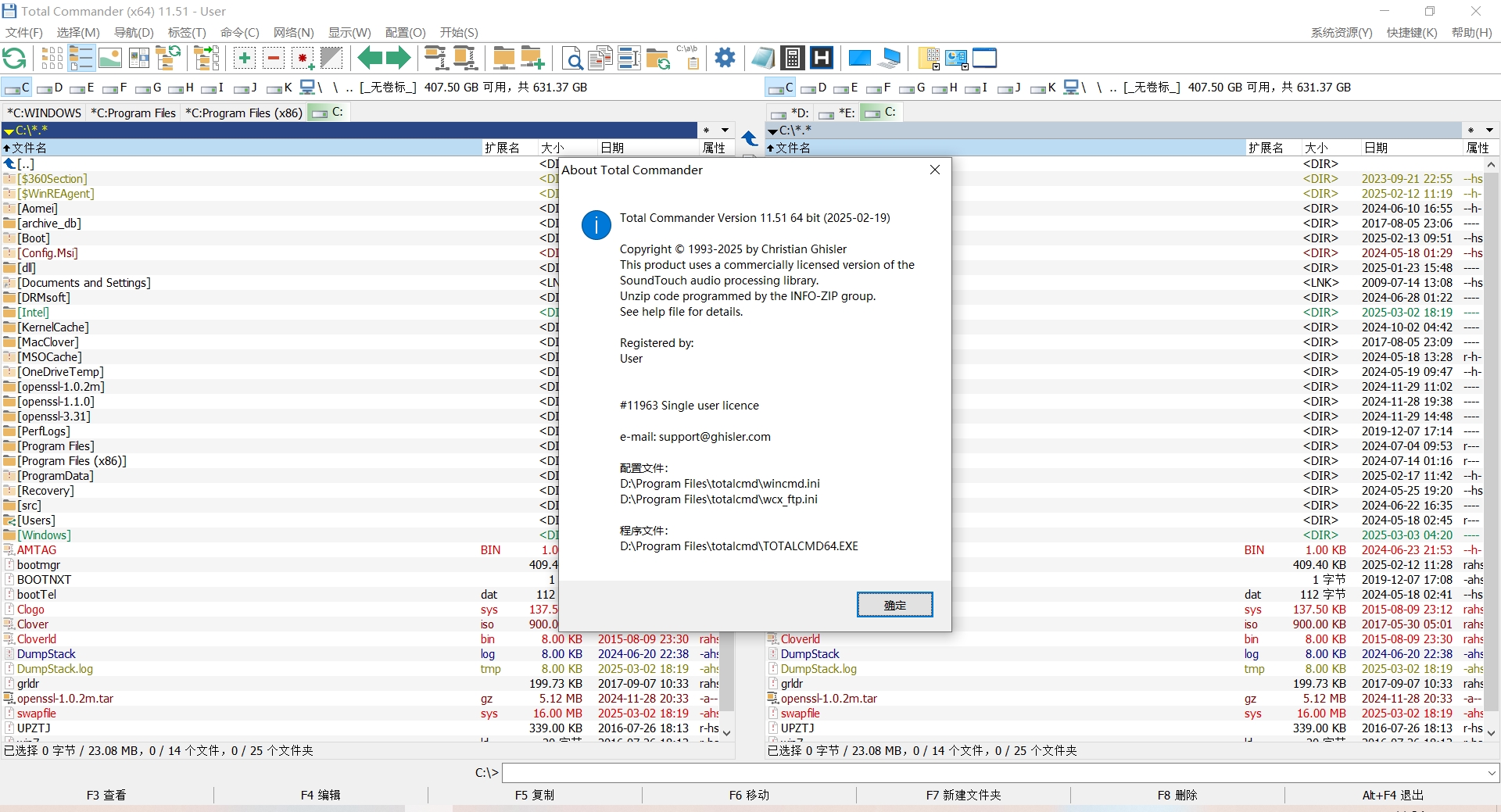Viewport: 1501px width, 812px height.
Task: Expand the command line history dropdown
Action: point(1492,773)
